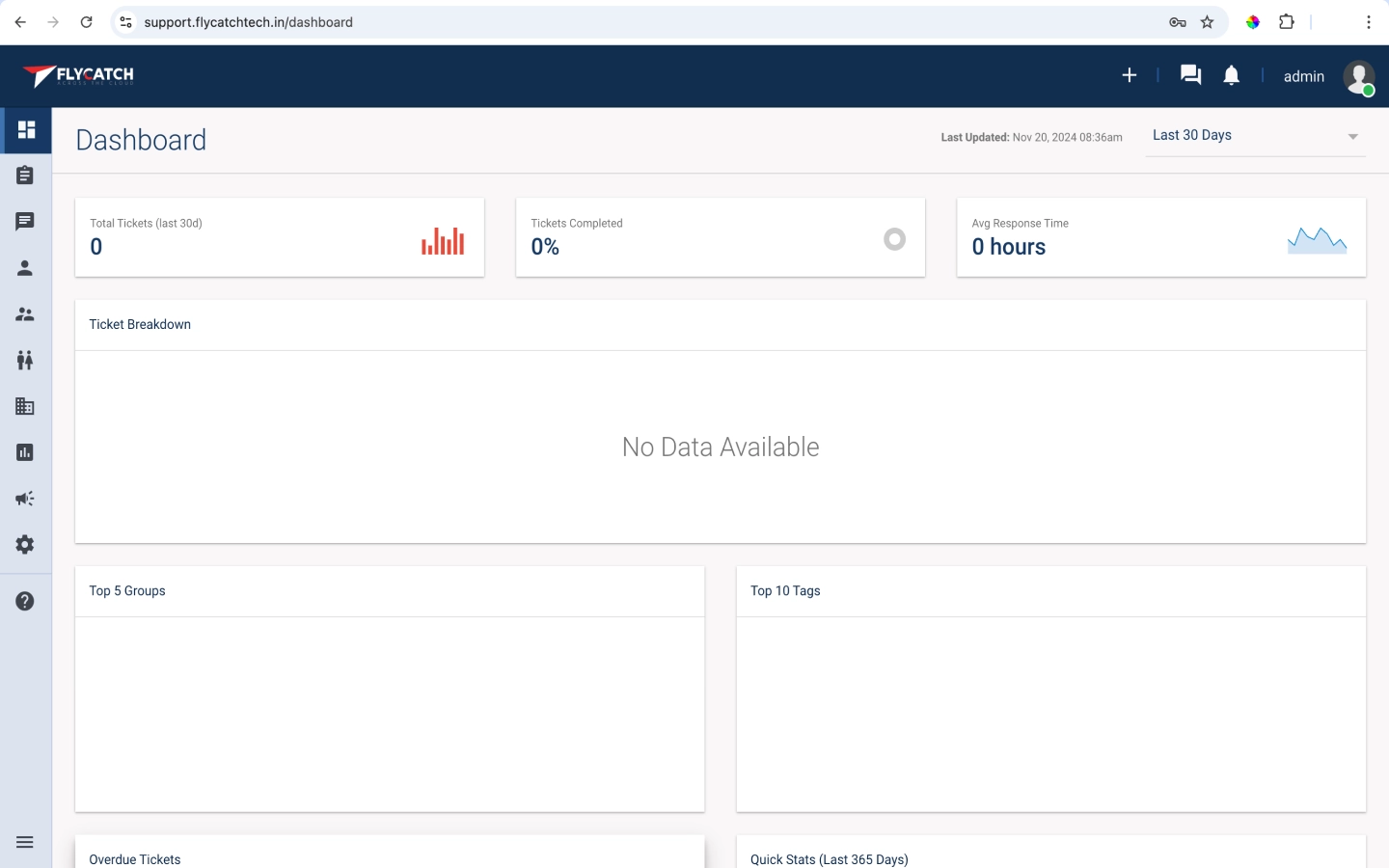Click the admin profile avatar
Viewport: 1389px width, 868px height.
click(x=1359, y=77)
